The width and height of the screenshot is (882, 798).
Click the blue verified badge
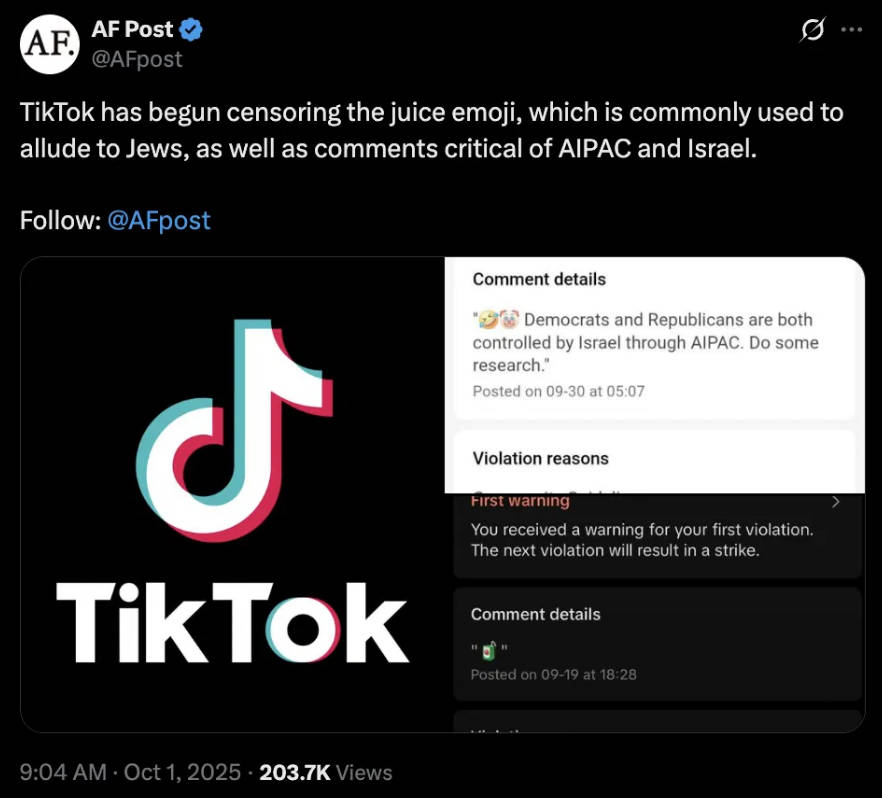point(192,30)
